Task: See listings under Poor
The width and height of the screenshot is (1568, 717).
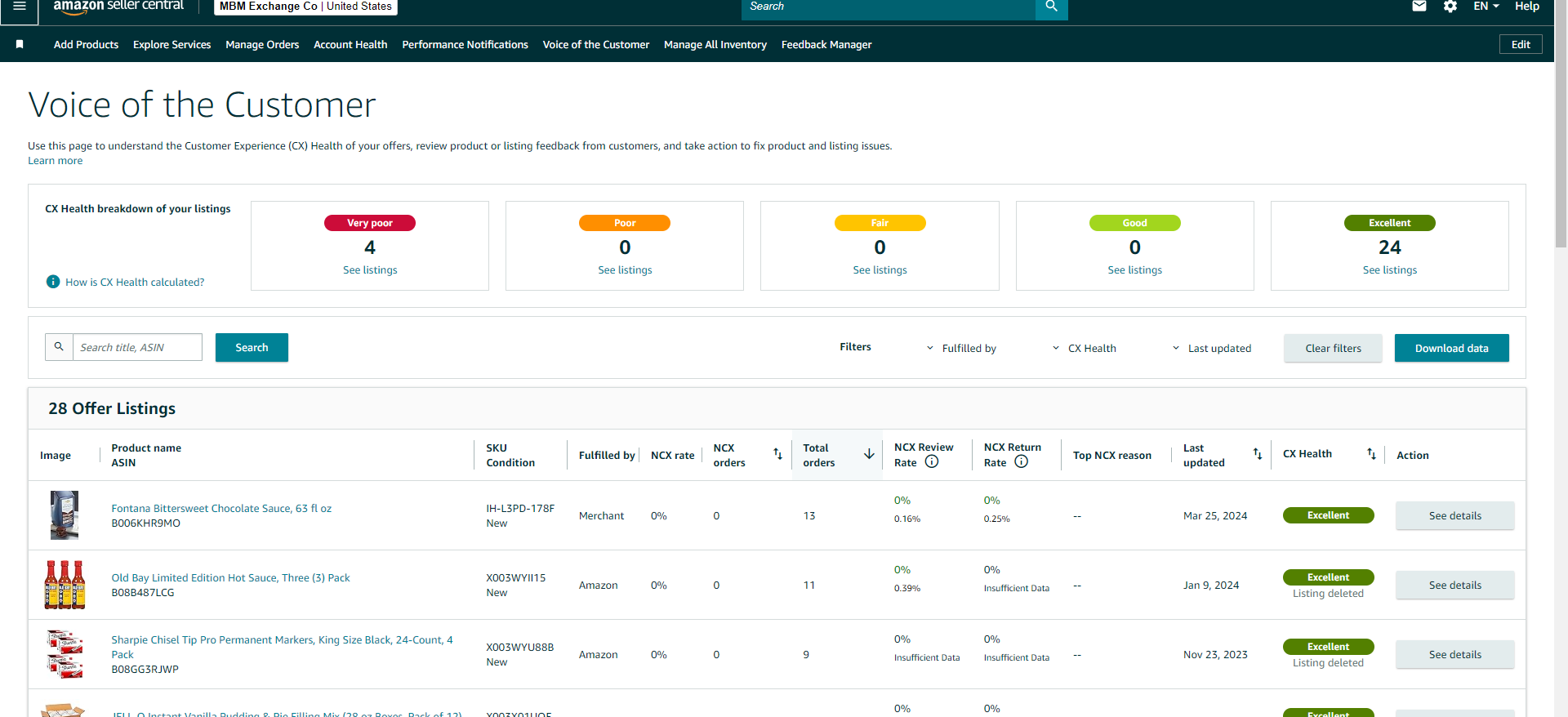Action: coord(625,269)
